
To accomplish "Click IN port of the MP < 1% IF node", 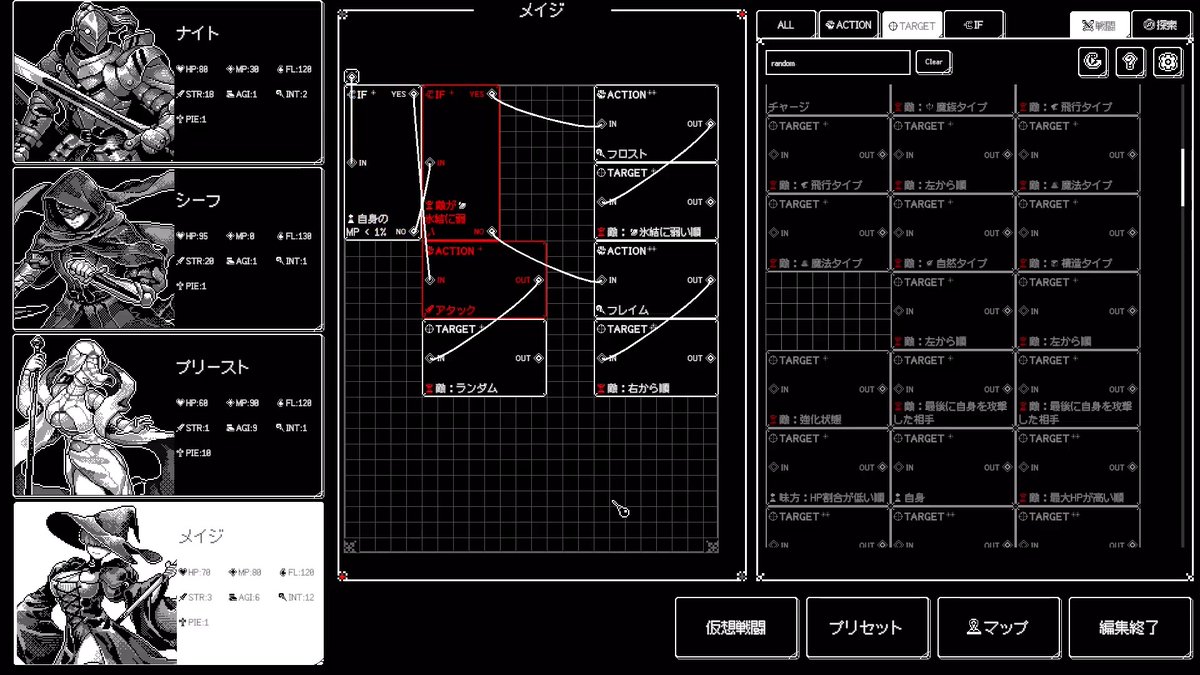I will pyautogui.click(x=352, y=162).
